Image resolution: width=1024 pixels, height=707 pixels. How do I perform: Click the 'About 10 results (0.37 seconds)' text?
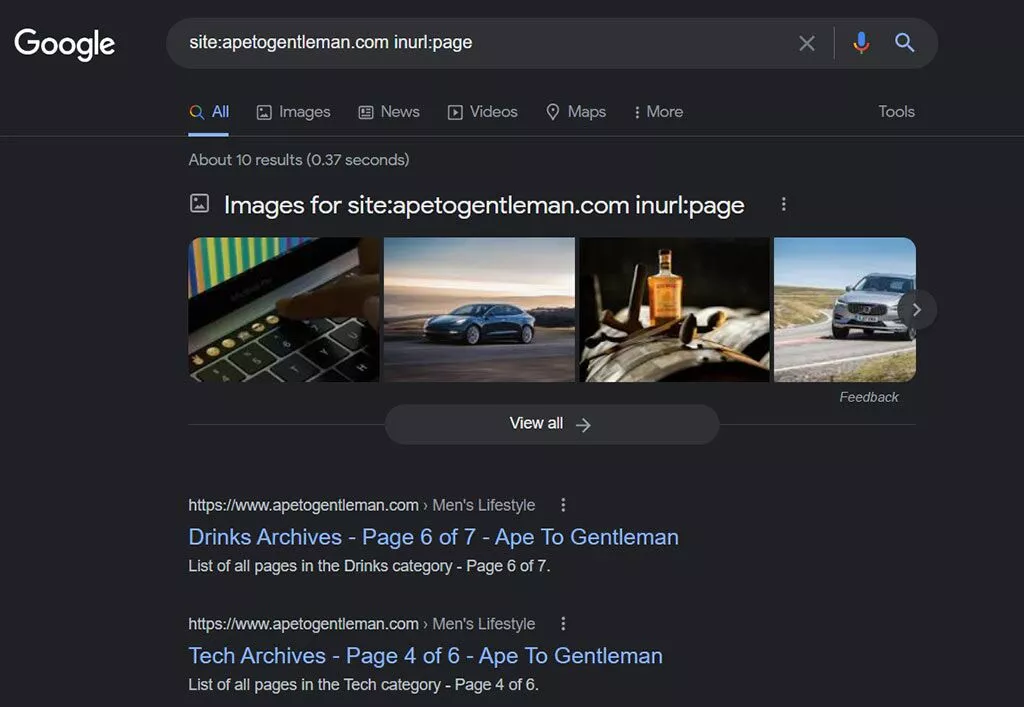coord(299,160)
